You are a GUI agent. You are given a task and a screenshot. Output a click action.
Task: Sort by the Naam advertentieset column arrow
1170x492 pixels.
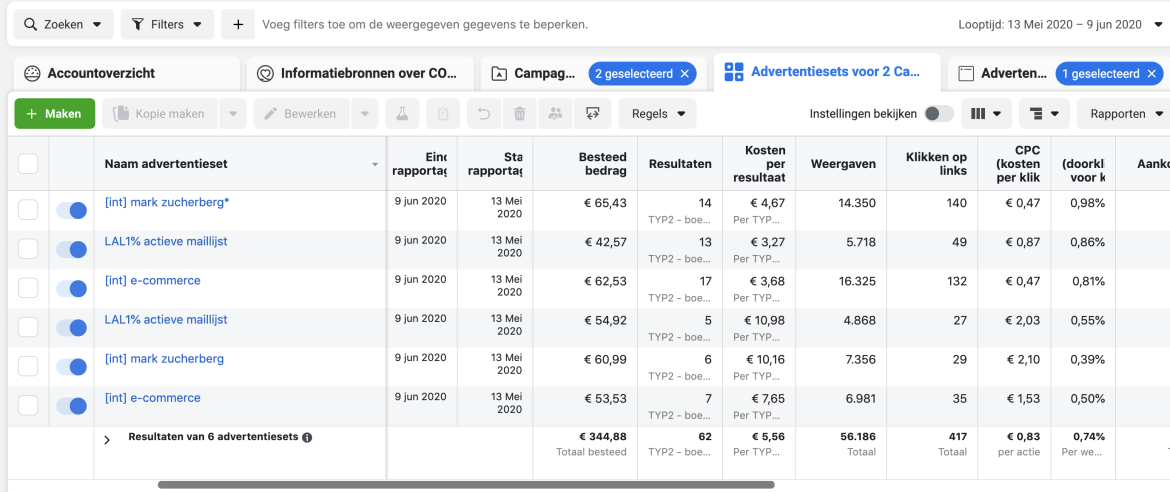[375, 164]
